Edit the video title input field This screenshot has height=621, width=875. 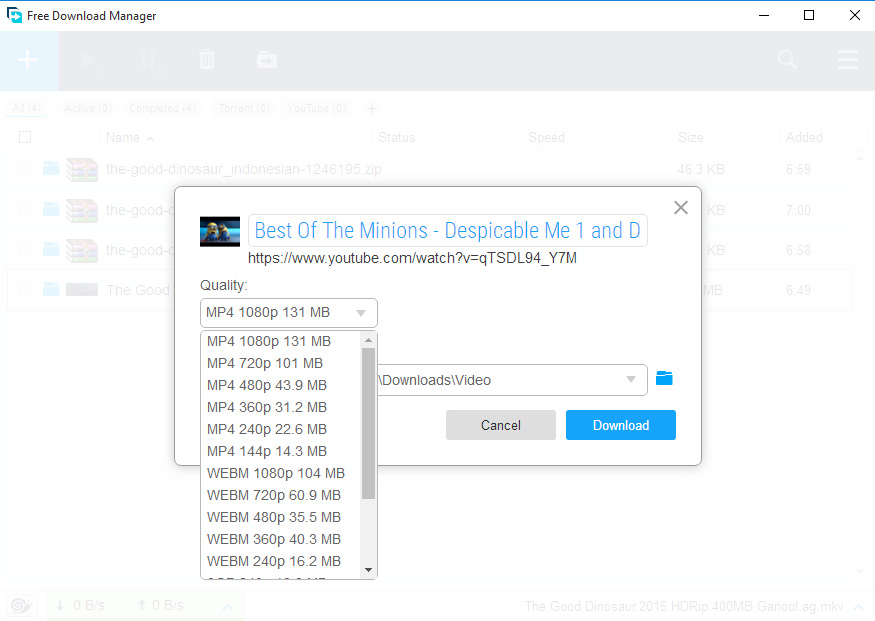pyautogui.click(x=446, y=230)
